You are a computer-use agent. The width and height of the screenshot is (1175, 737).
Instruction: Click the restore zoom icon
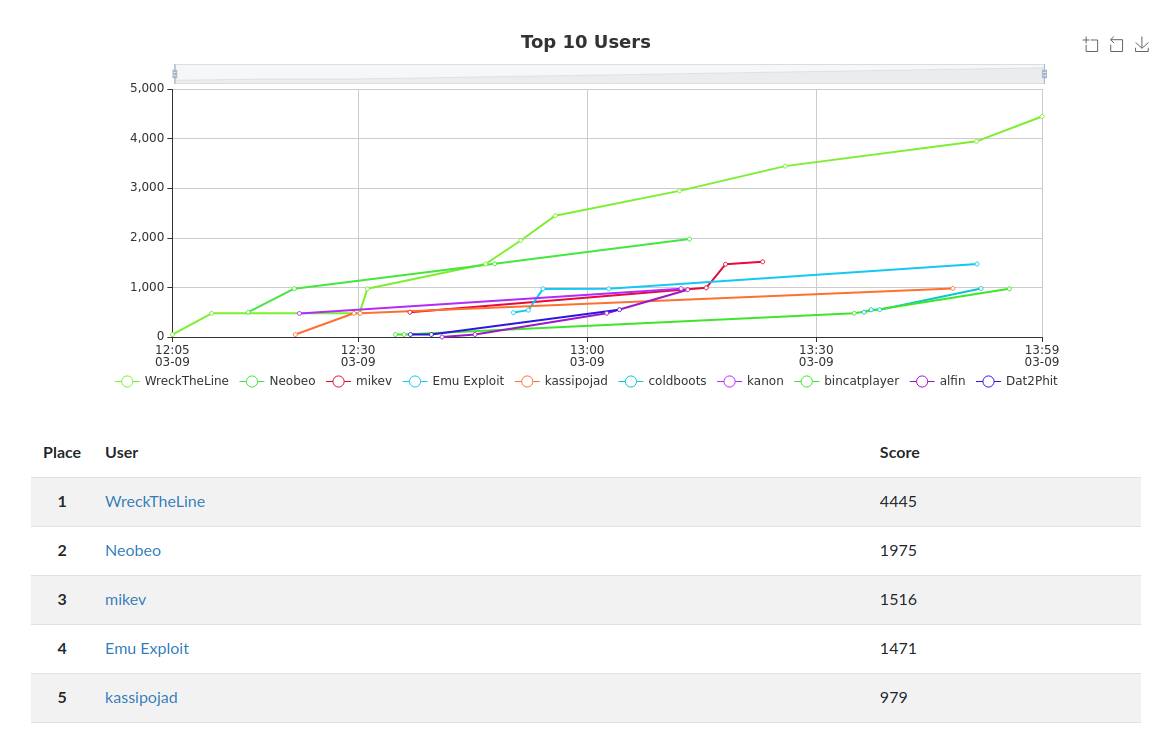1116,44
